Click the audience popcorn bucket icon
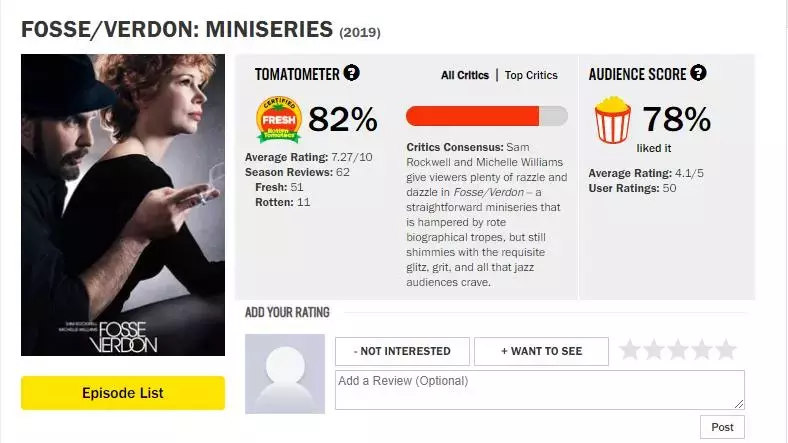 [612, 120]
